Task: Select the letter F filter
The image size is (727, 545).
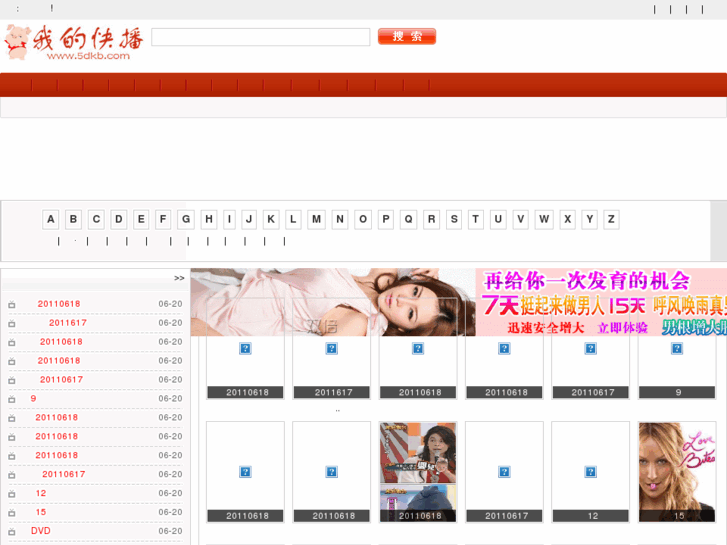Action: [x=163, y=219]
